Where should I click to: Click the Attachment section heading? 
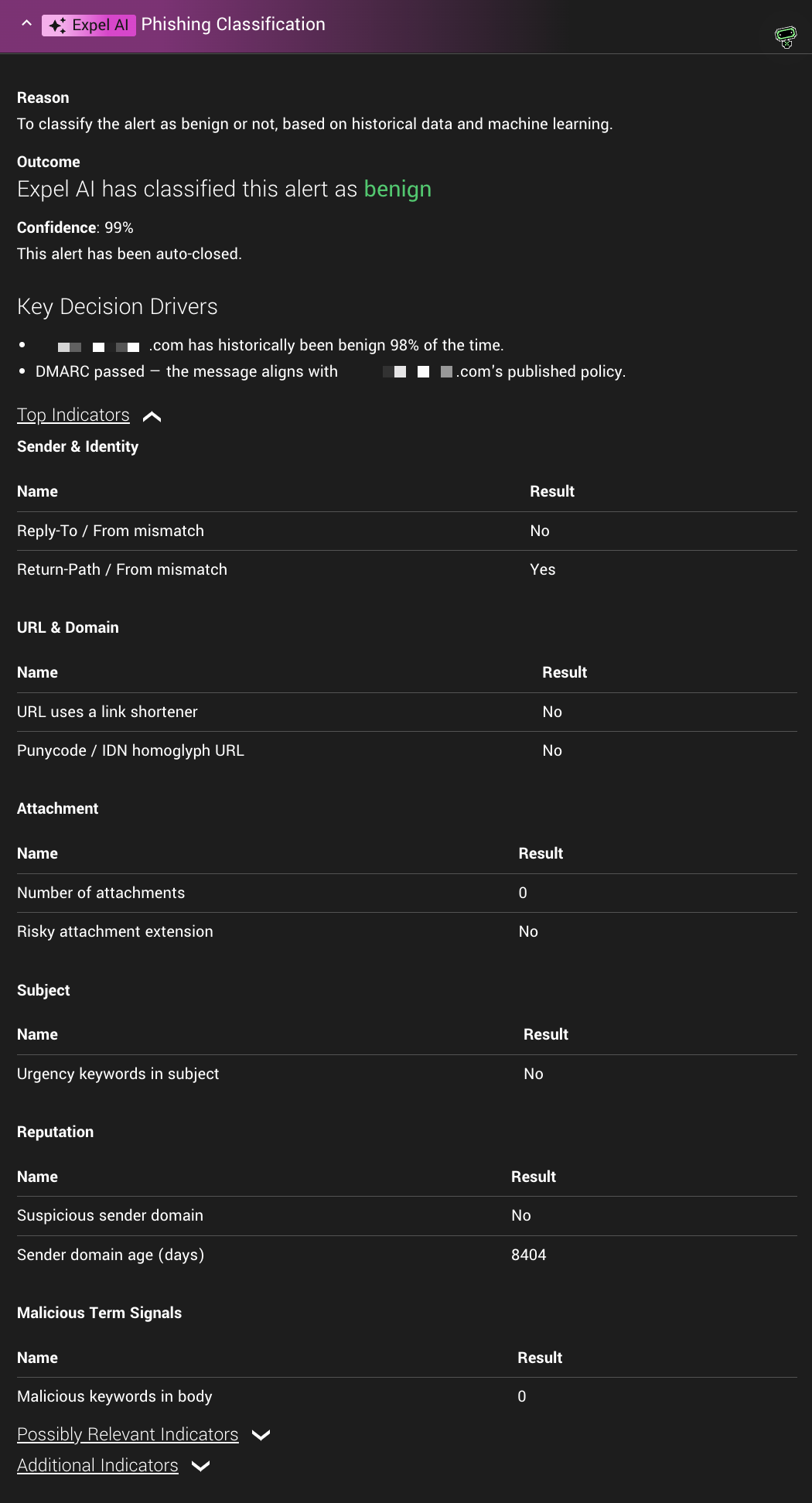(x=57, y=808)
